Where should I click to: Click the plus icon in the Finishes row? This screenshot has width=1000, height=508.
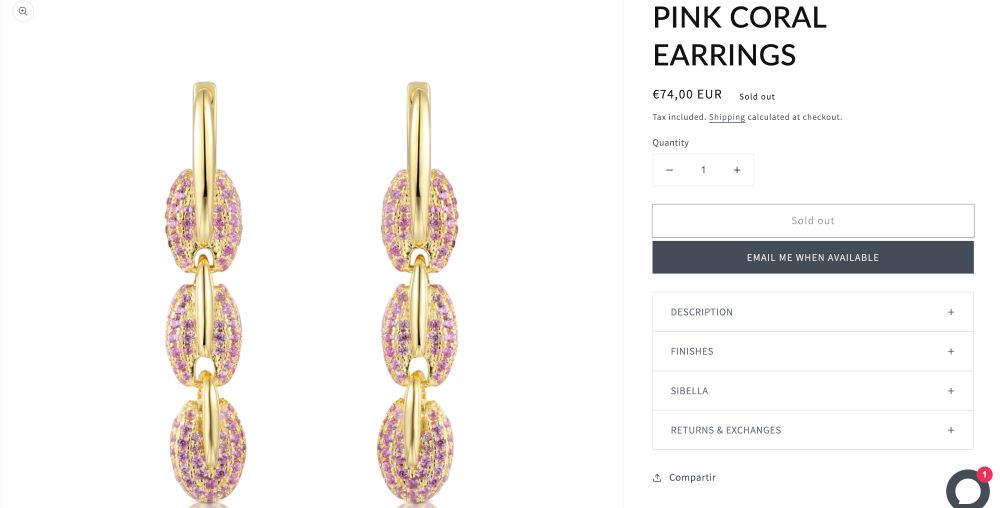click(x=951, y=352)
